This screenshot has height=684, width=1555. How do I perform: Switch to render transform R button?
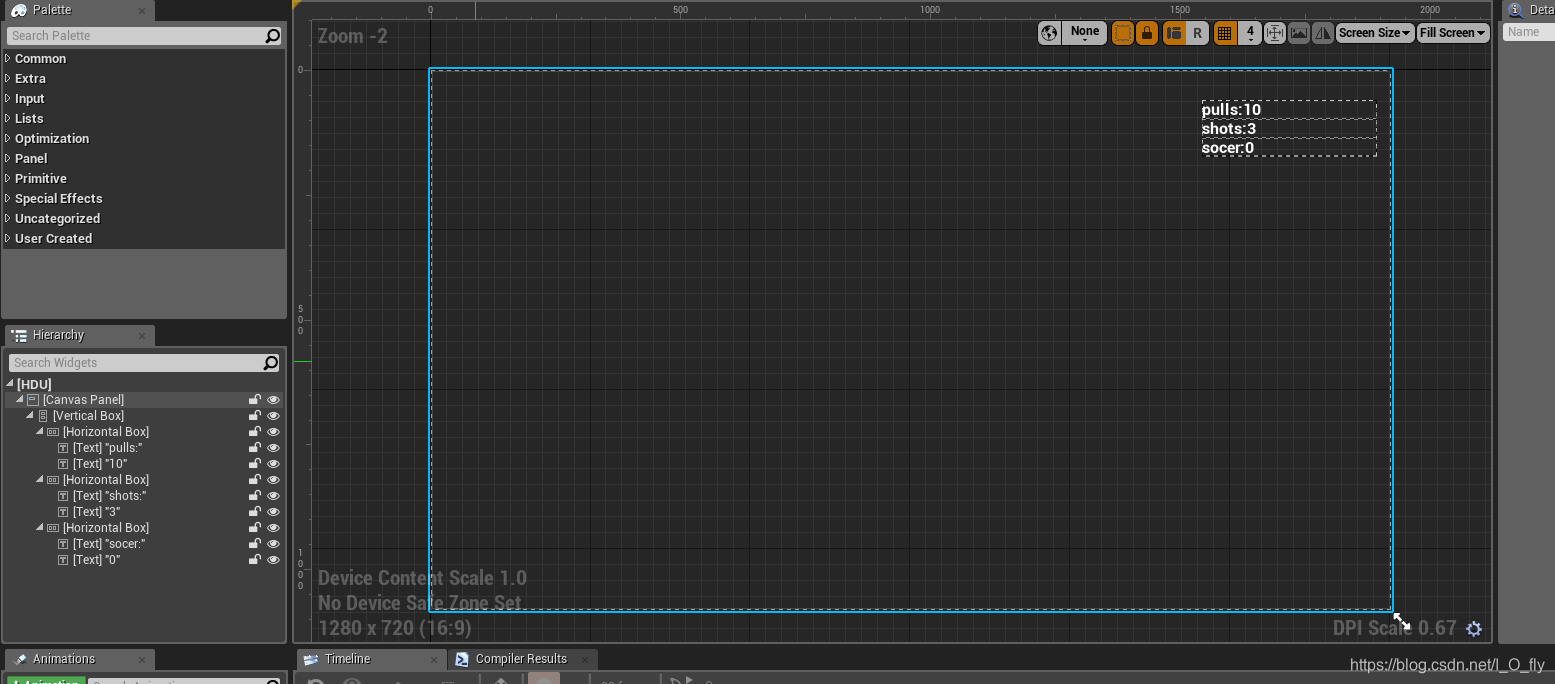(1198, 33)
